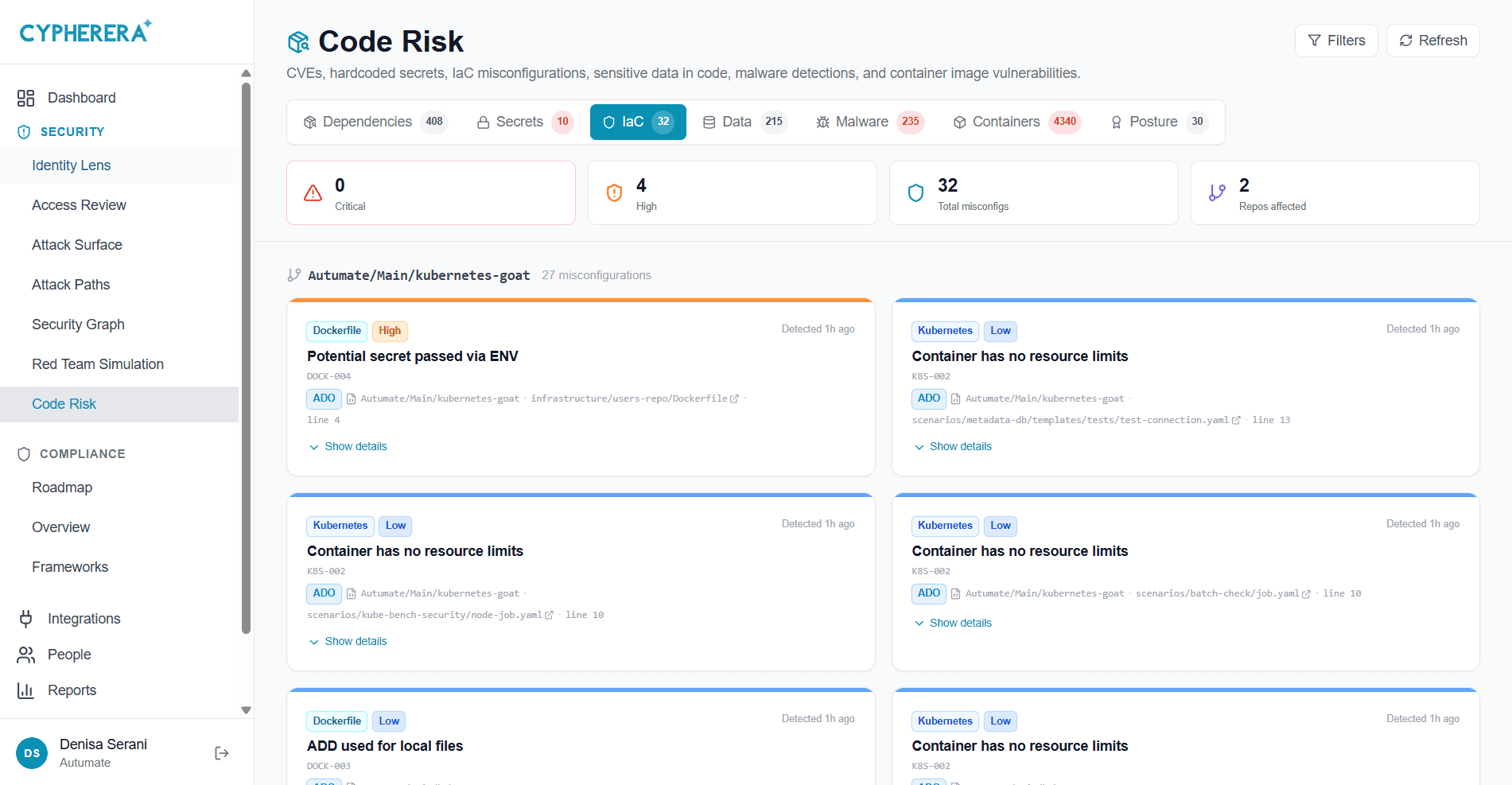Open Access Review page
1512x785 pixels.
(x=119, y=205)
